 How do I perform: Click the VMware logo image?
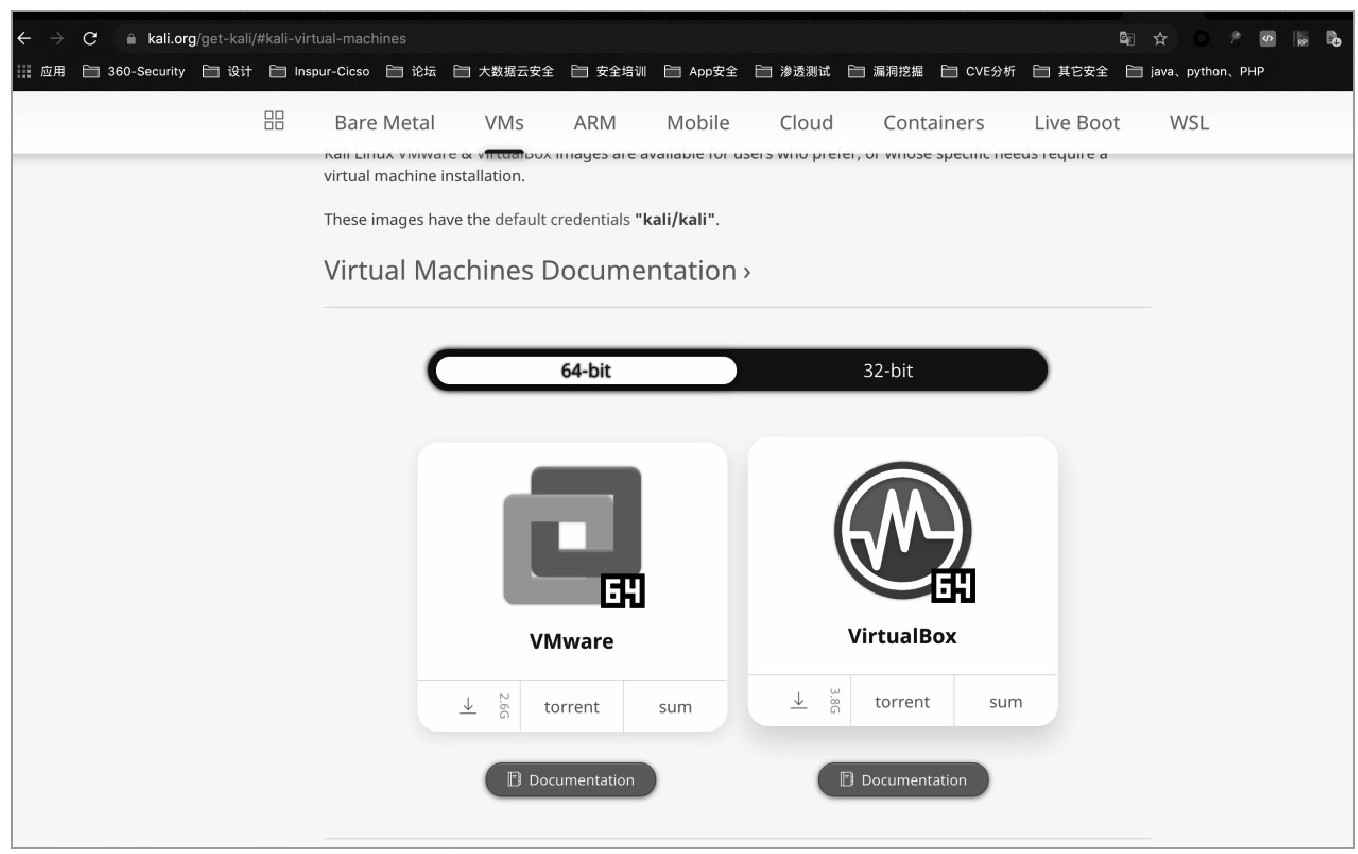tap(573, 536)
